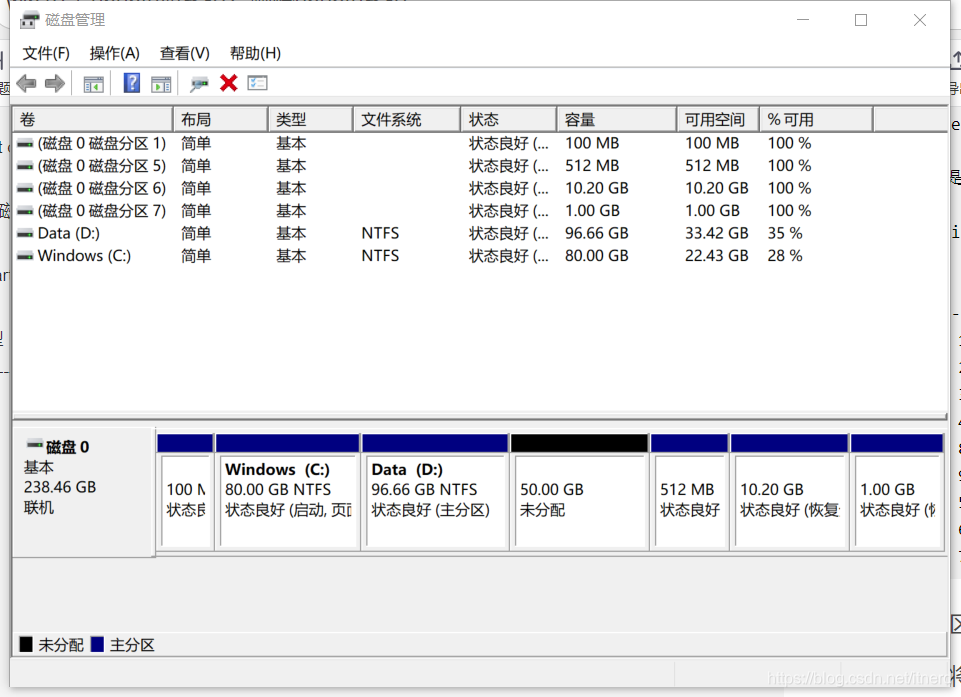Click NTFS file system cell for Windows (C:)
The image size is (961, 697).
point(380,256)
